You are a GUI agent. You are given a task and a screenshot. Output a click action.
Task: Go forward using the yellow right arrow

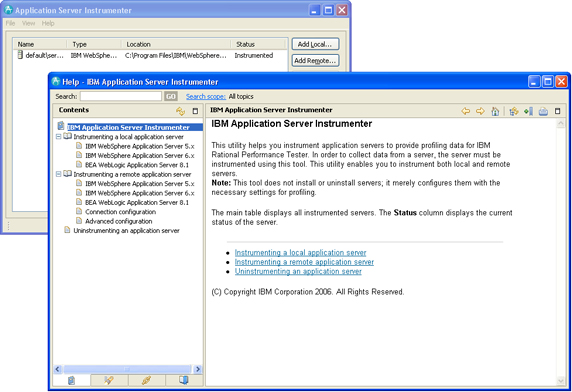tap(480, 111)
